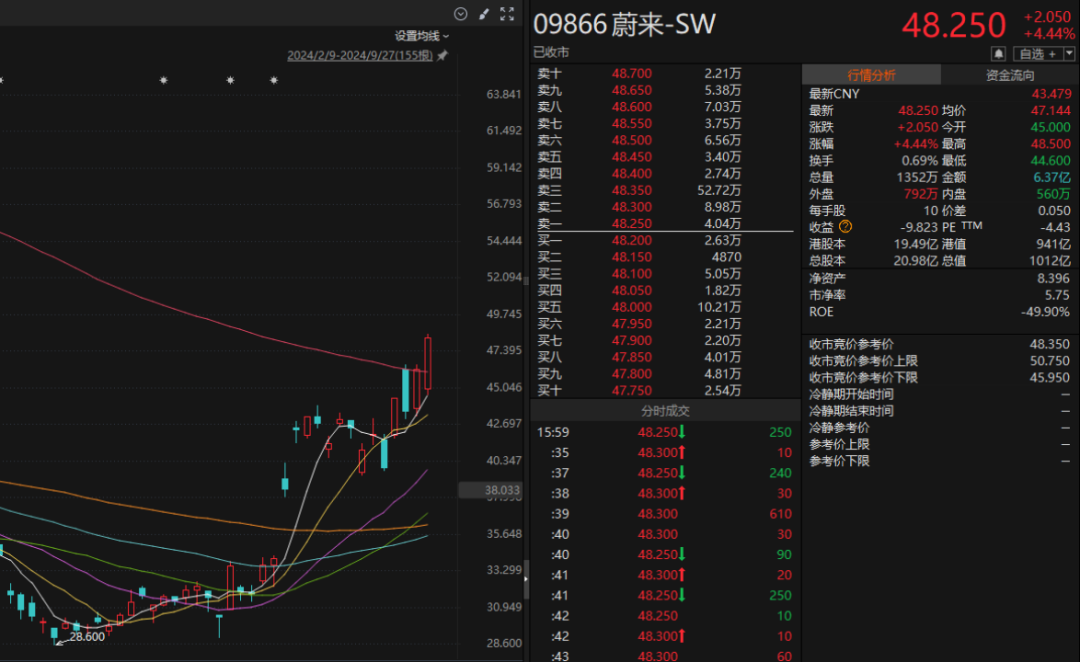Click the panel splitter handle beside chart
The image size is (1080, 662).
tap(526, 577)
